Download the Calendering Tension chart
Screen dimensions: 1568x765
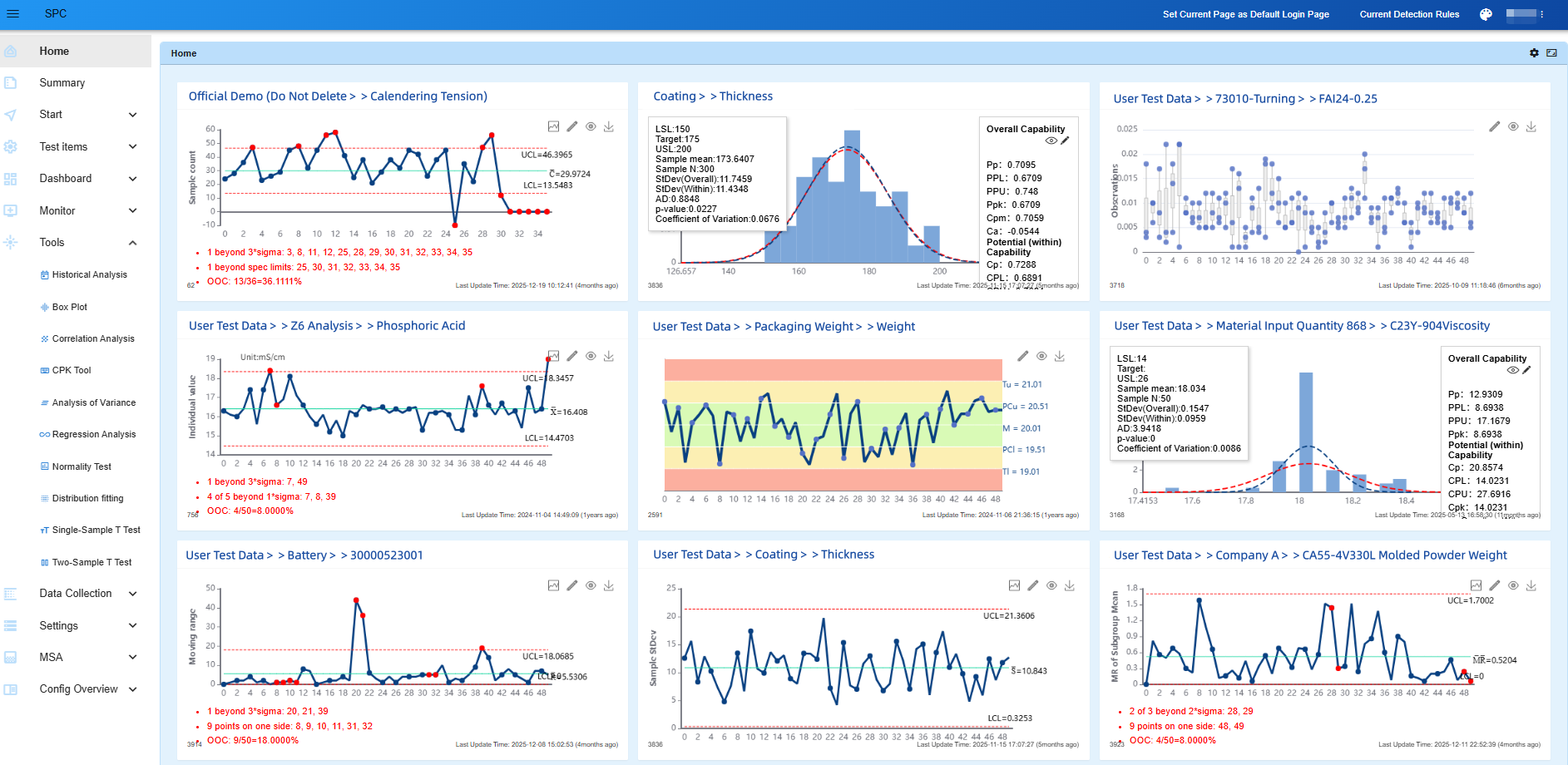click(609, 126)
